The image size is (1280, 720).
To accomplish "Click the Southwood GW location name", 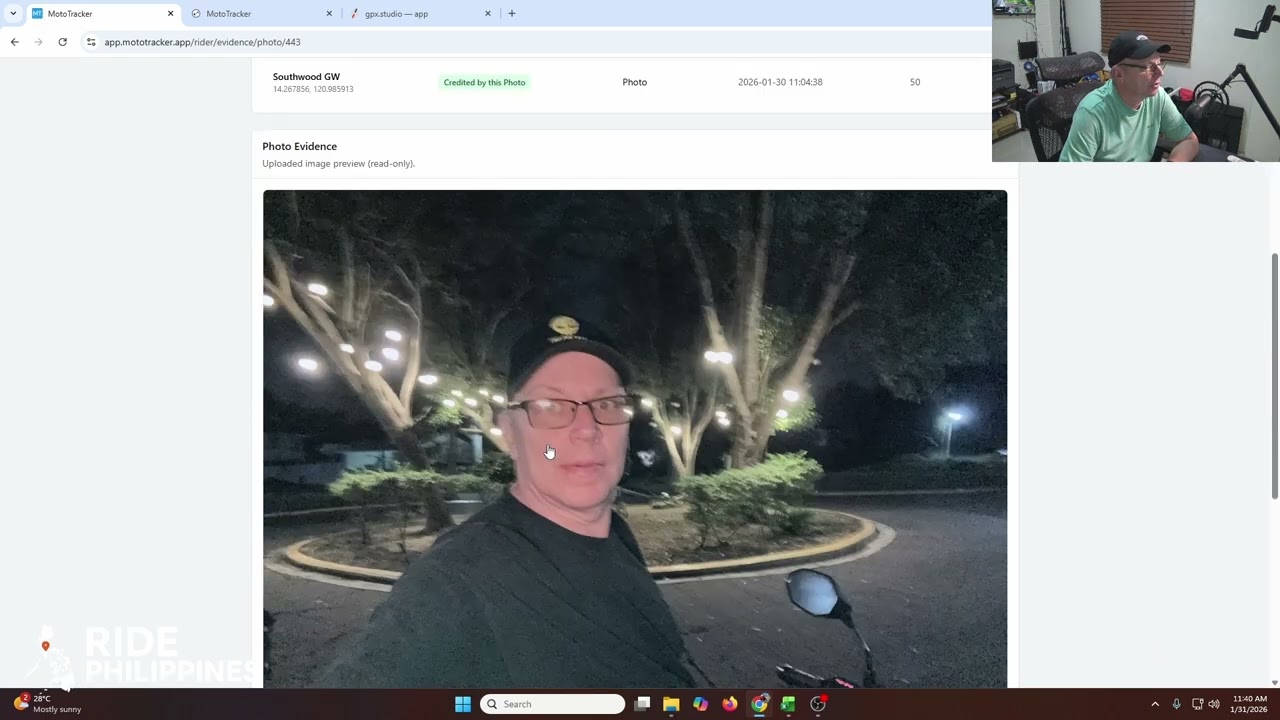I will [x=306, y=77].
